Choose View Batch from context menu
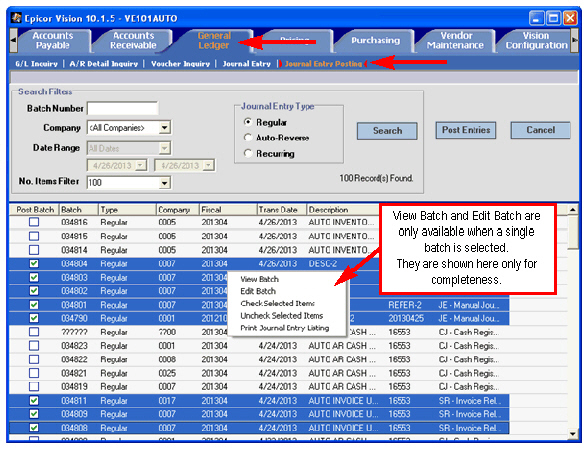Screen dimensions: 585x450 pyautogui.click(x=260, y=279)
